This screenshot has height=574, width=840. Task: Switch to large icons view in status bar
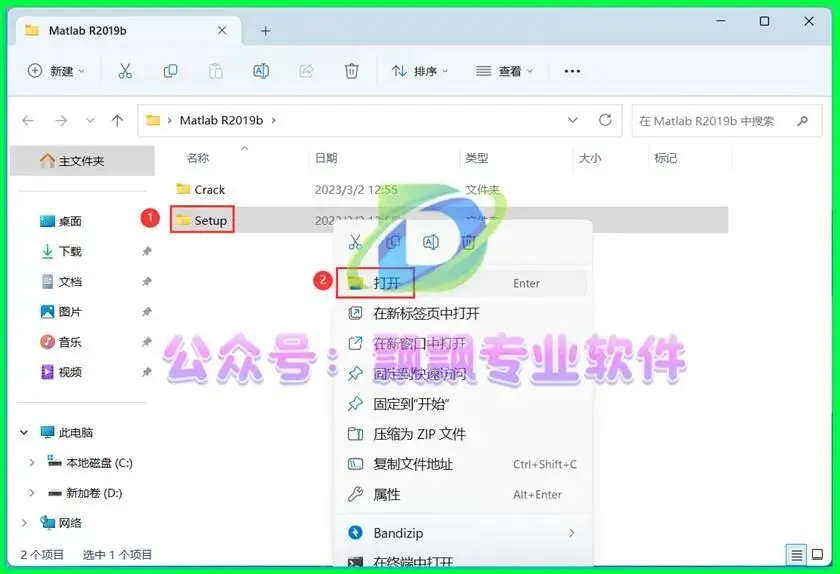click(x=818, y=554)
